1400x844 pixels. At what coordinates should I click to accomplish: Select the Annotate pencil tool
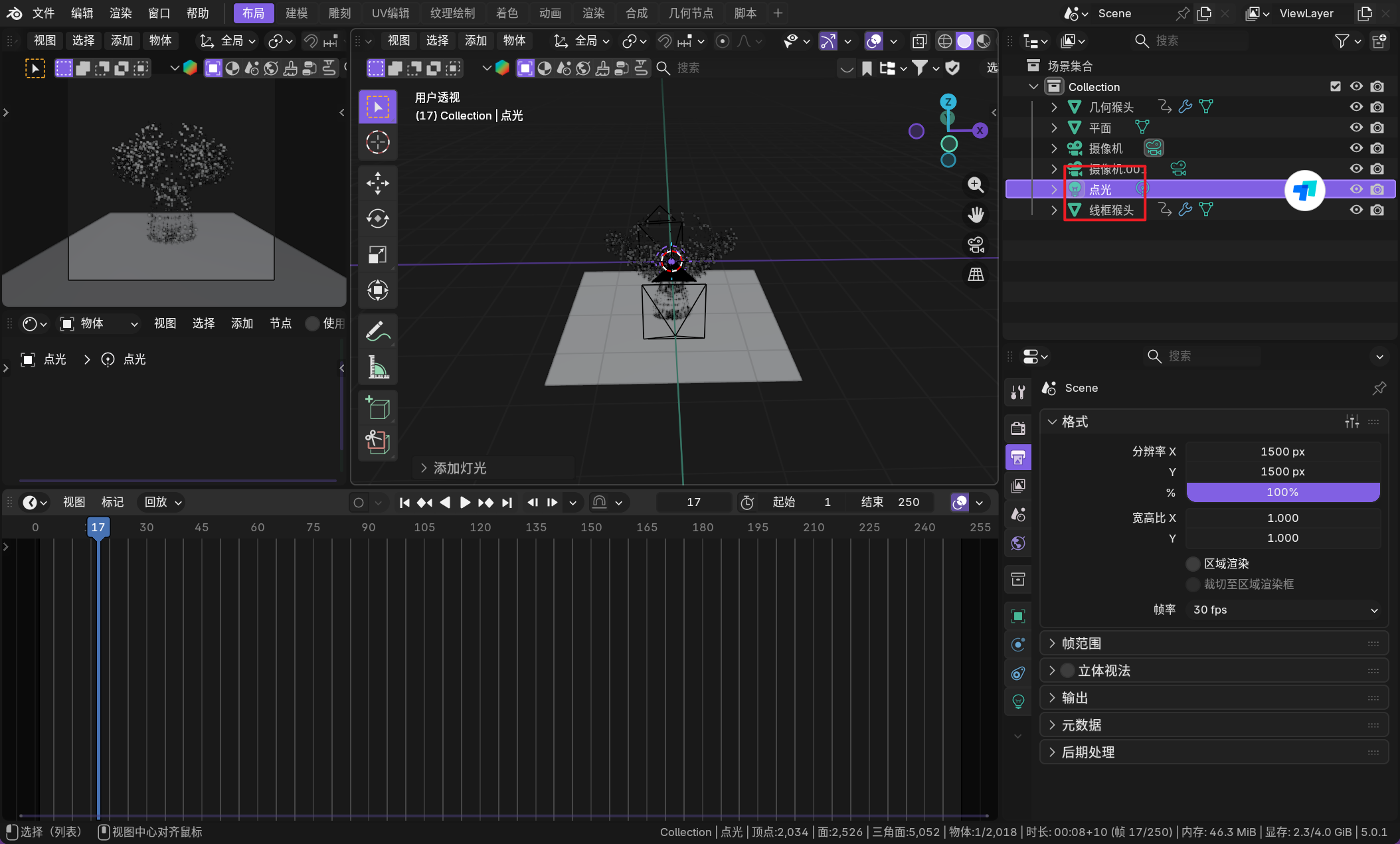coord(377,331)
